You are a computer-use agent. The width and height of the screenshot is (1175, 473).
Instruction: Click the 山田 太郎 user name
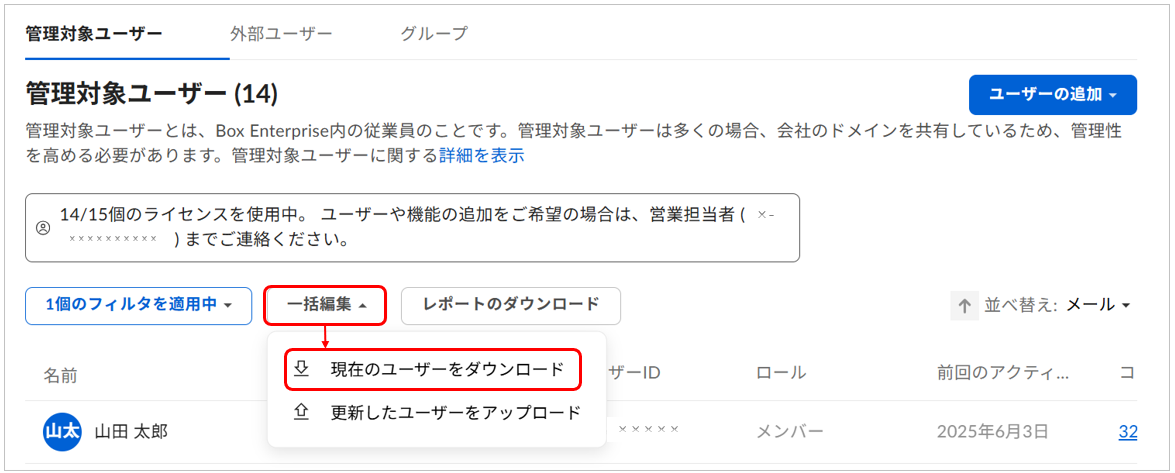[131, 432]
